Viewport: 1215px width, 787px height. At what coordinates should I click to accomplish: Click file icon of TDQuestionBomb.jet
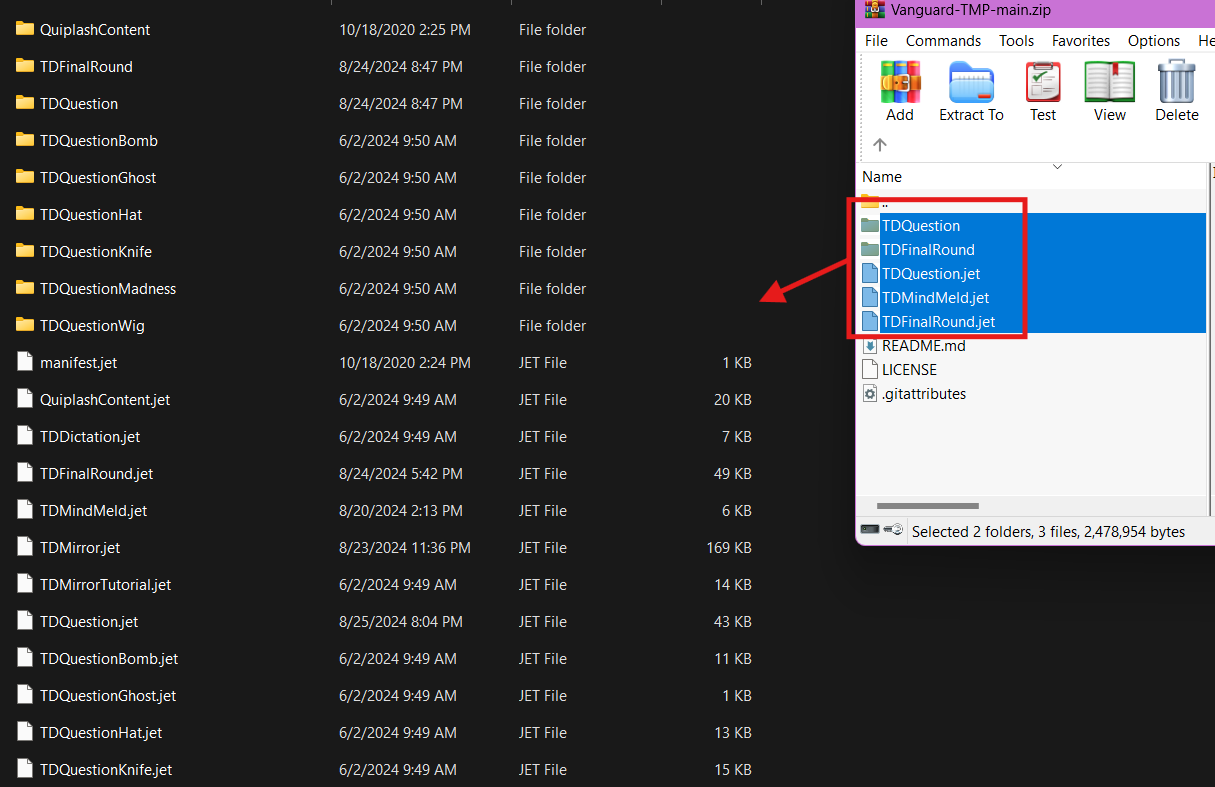[25, 658]
